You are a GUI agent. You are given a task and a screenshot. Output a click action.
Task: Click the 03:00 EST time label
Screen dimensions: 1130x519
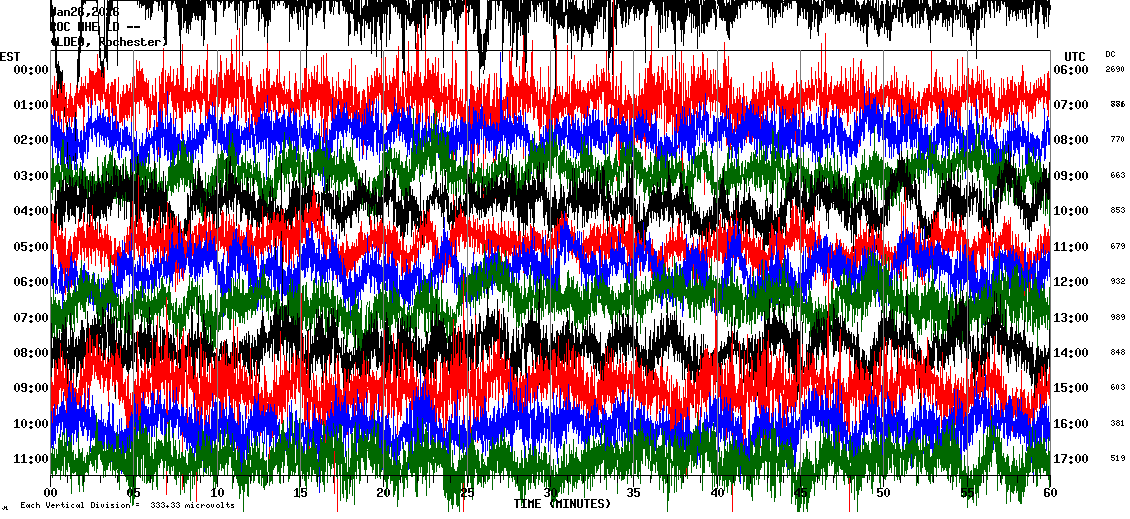point(31,176)
